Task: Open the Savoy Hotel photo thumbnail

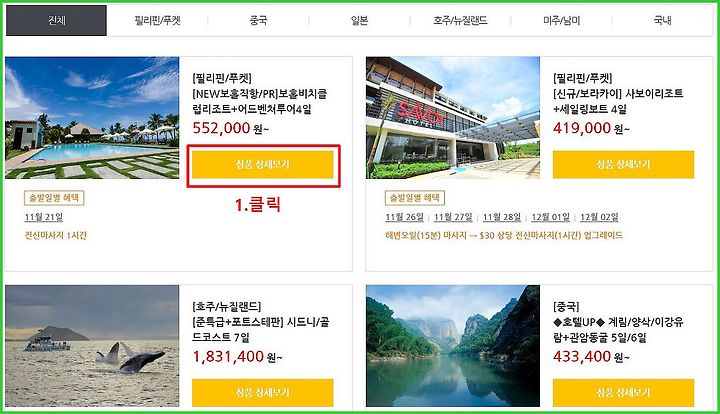Action: click(x=453, y=117)
